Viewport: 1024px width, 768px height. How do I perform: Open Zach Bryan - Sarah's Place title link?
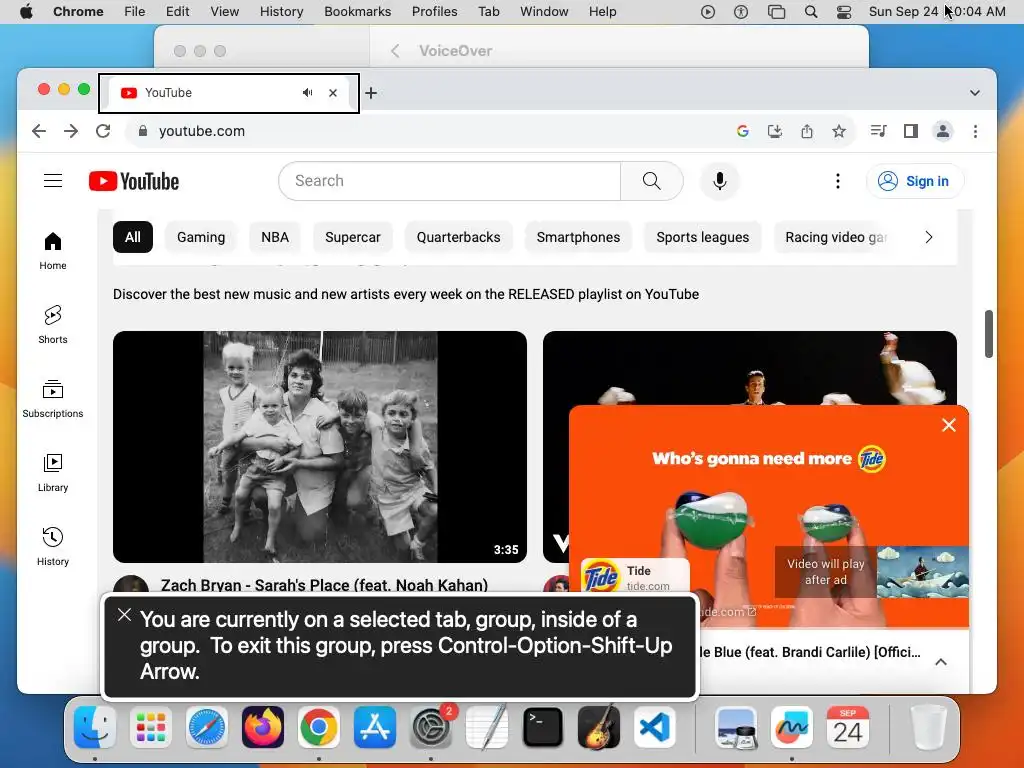(325, 585)
